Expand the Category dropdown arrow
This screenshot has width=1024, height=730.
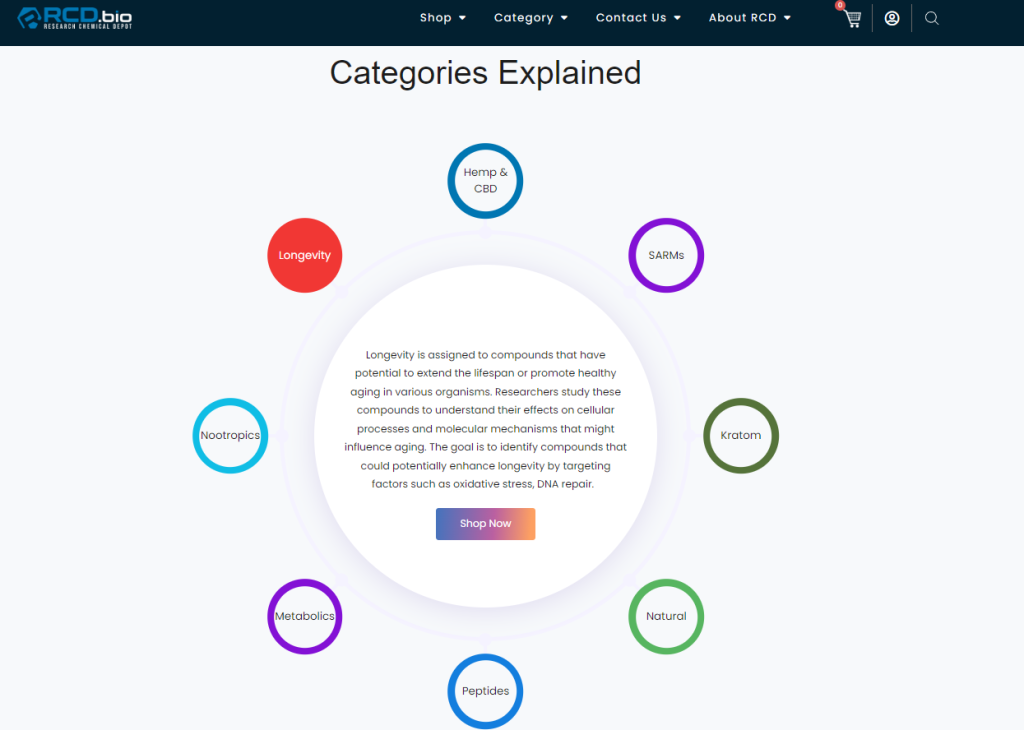[564, 18]
